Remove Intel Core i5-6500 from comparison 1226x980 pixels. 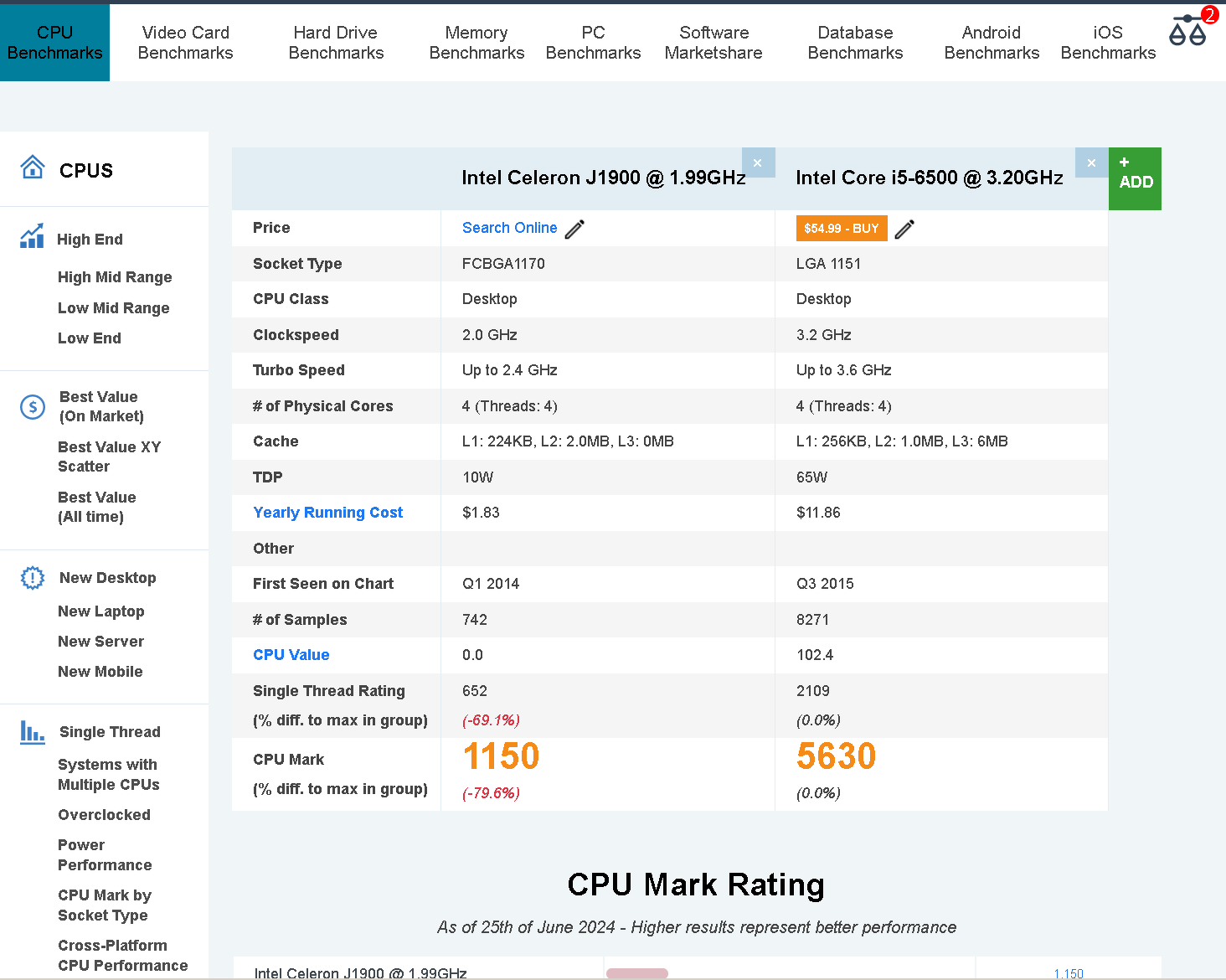(x=1091, y=162)
